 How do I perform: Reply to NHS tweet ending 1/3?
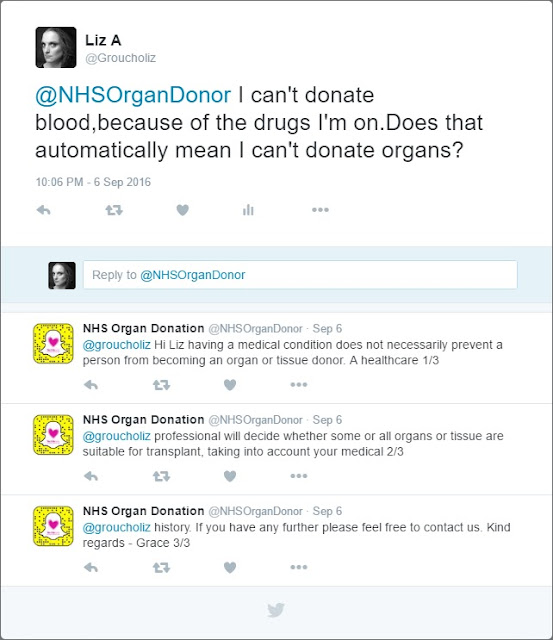click(x=91, y=384)
